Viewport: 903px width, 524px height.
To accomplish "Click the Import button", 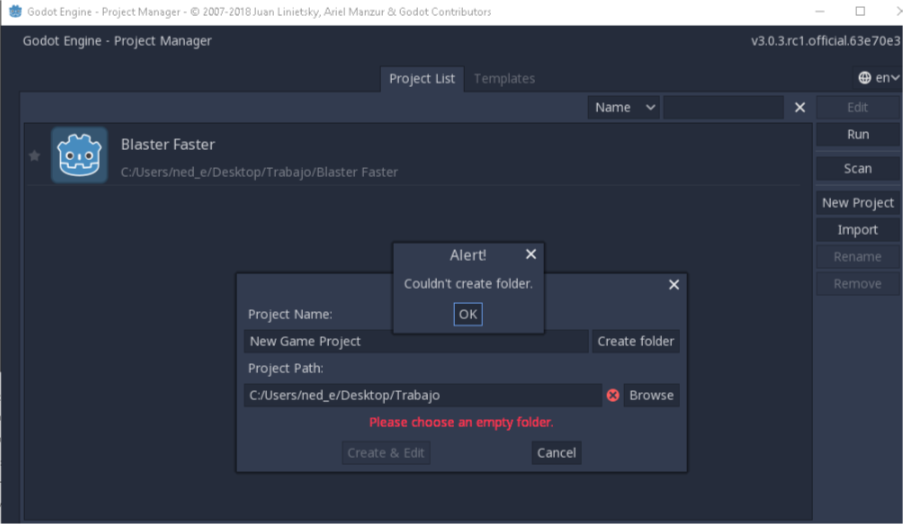I will [x=858, y=230].
